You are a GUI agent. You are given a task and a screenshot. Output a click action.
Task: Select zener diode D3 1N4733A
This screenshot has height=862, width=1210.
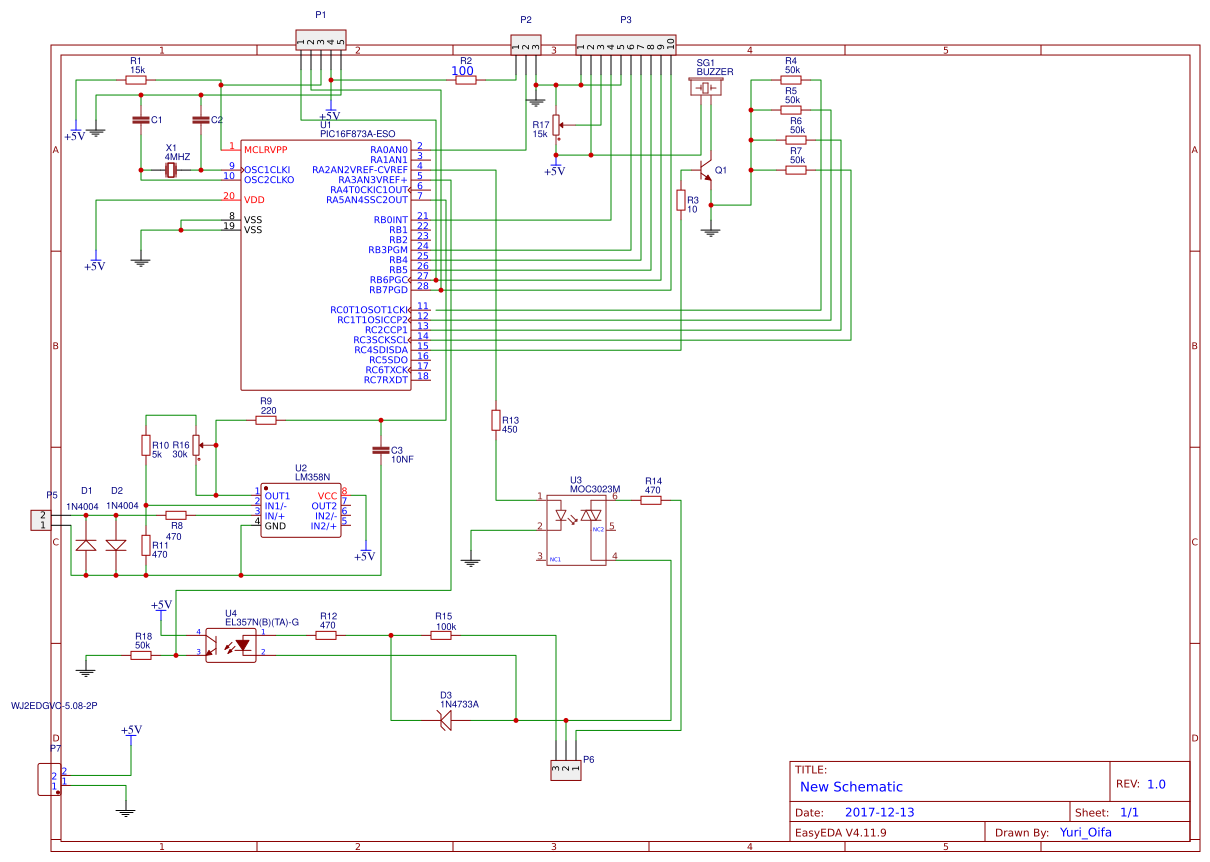tap(447, 720)
